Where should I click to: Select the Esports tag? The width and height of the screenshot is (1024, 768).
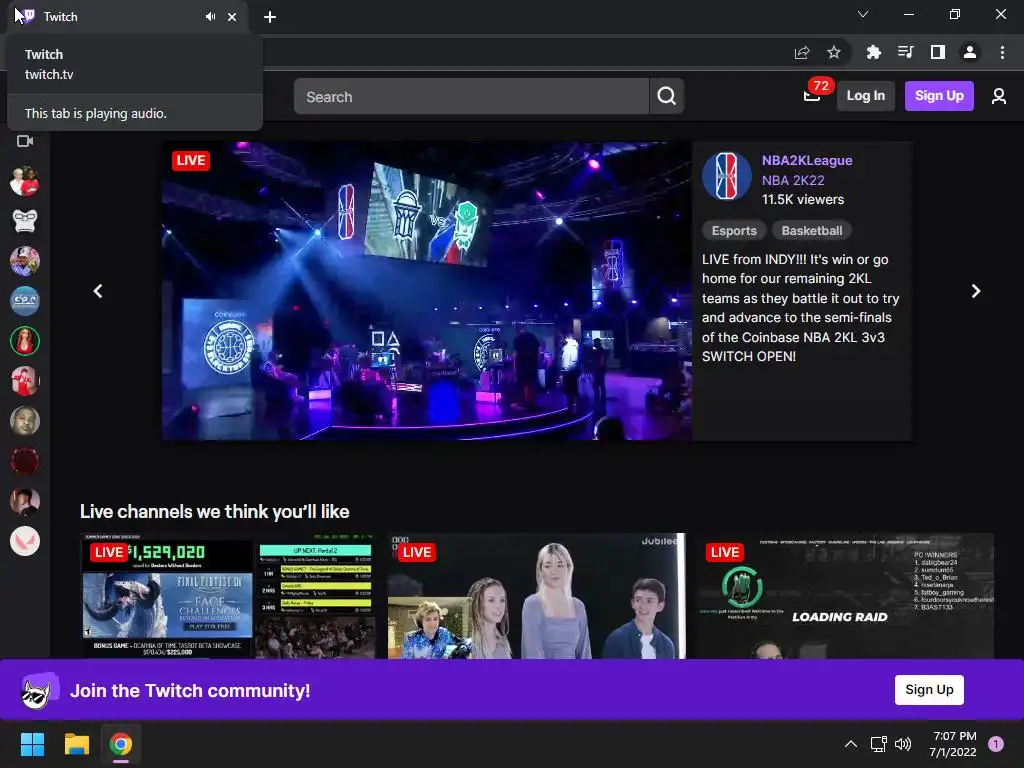coord(734,231)
